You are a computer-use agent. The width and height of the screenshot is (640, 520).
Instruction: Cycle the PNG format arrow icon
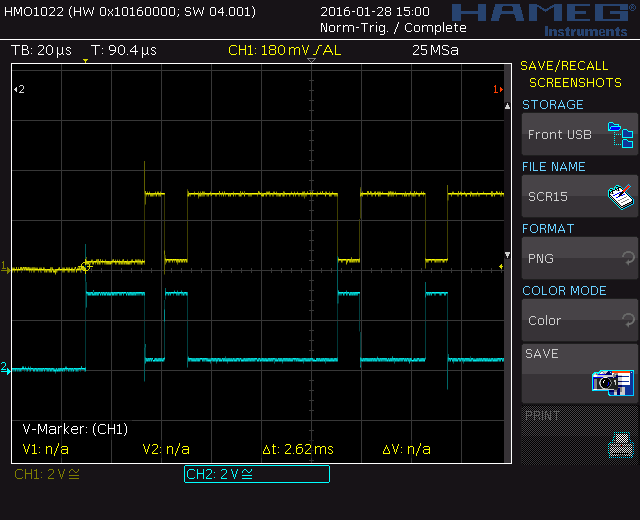tap(628, 258)
